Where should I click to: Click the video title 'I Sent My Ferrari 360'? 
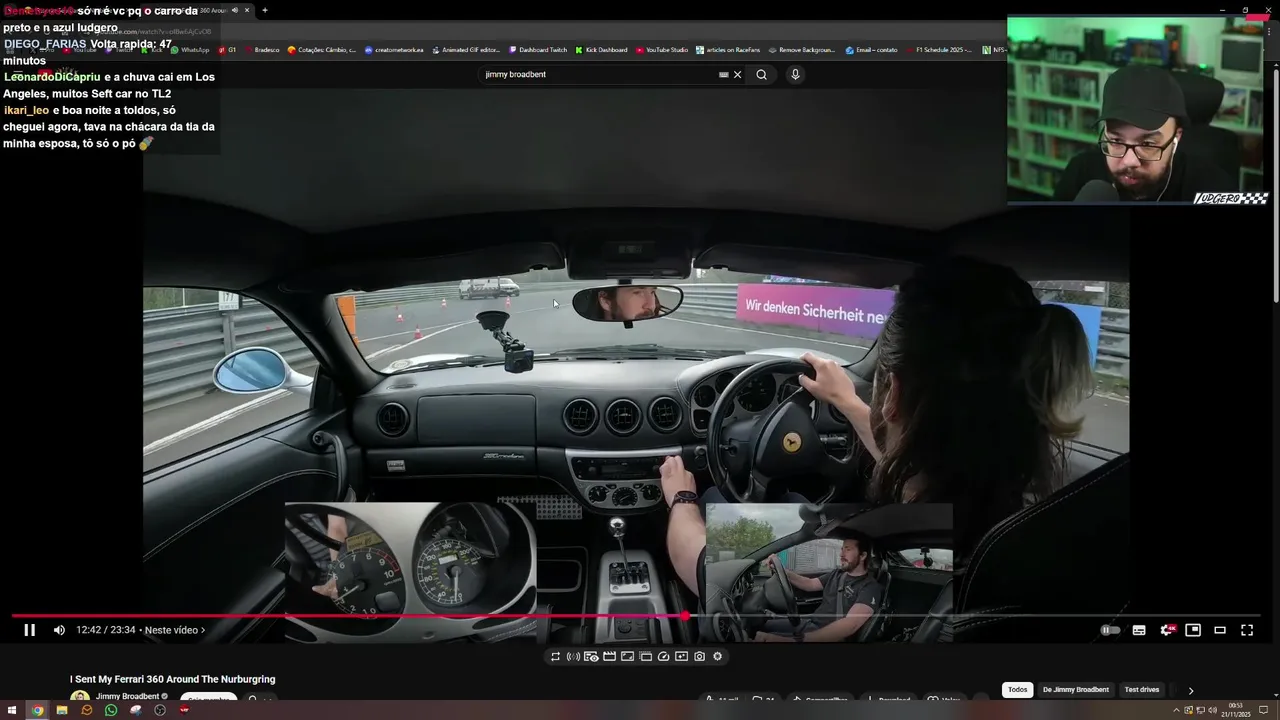(172, 680)
